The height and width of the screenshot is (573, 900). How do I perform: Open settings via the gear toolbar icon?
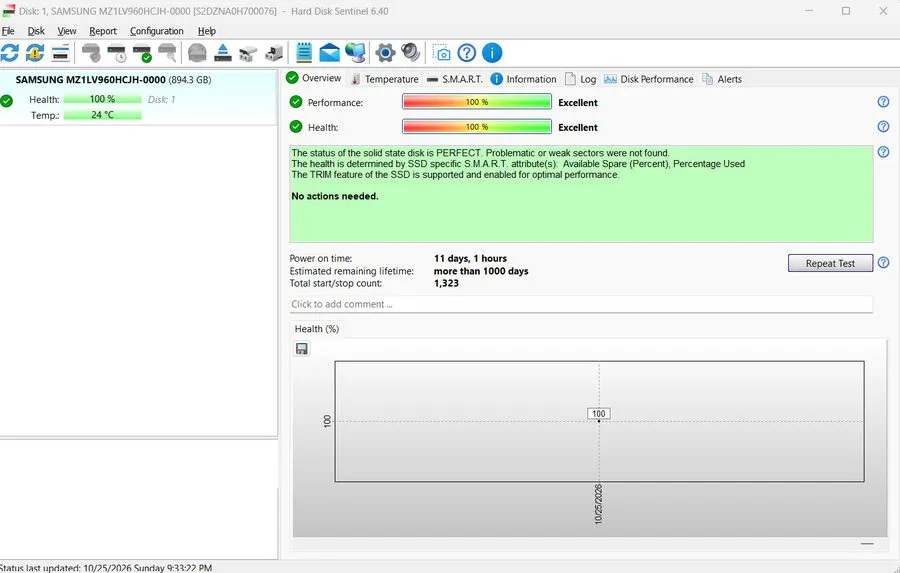coord(385,53)
